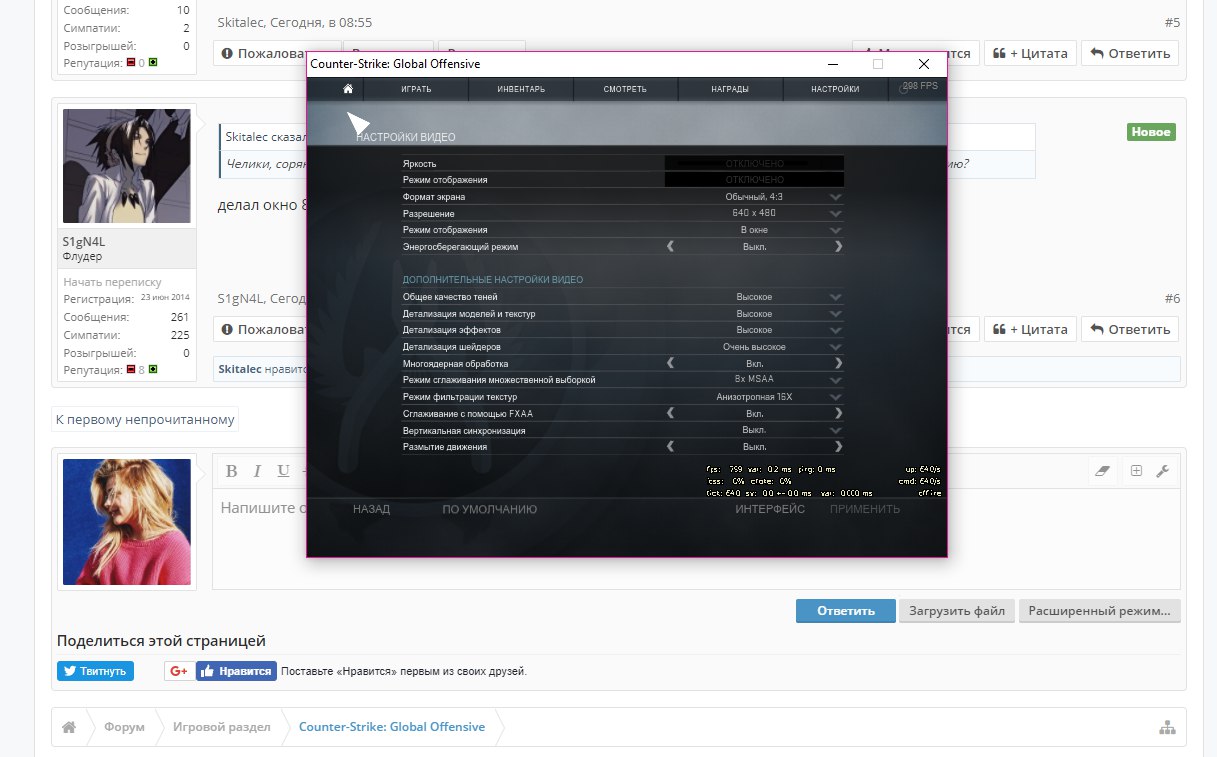Reply to post #6 via Ответить
This screenshot has height=757, width=1217.
[x=1130, y=329]
